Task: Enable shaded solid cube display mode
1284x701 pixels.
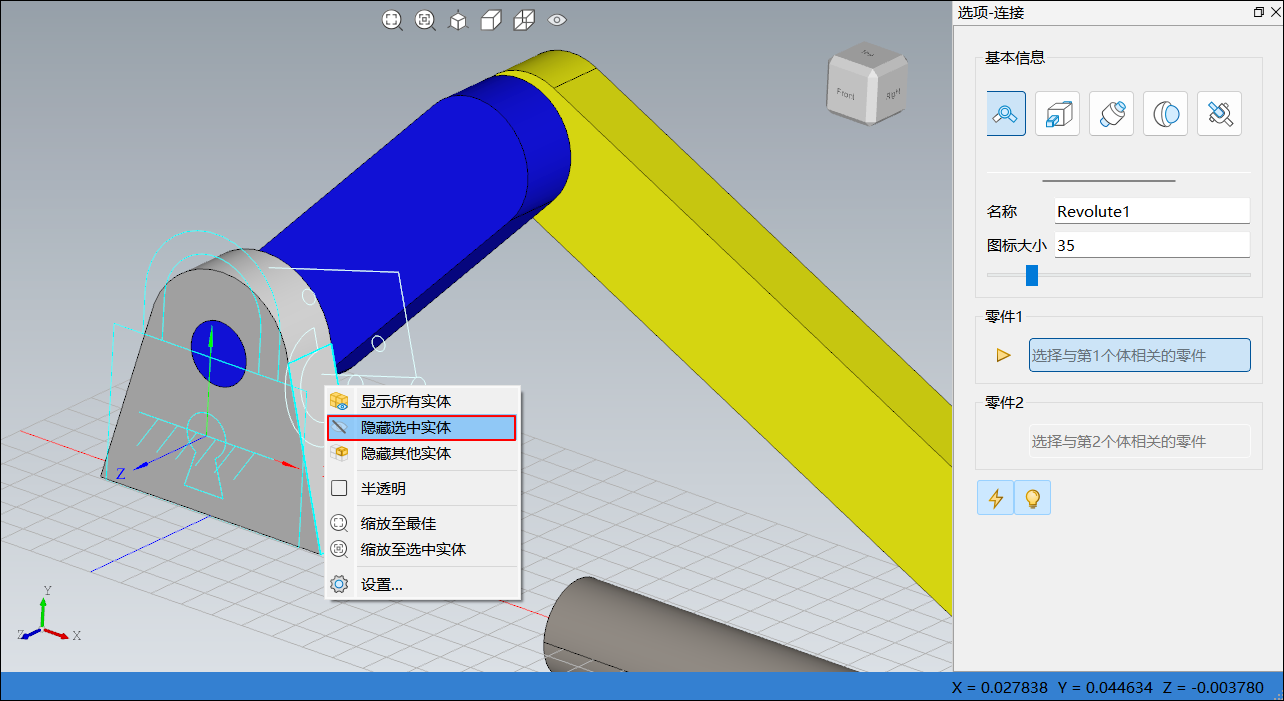Action: 491,20
